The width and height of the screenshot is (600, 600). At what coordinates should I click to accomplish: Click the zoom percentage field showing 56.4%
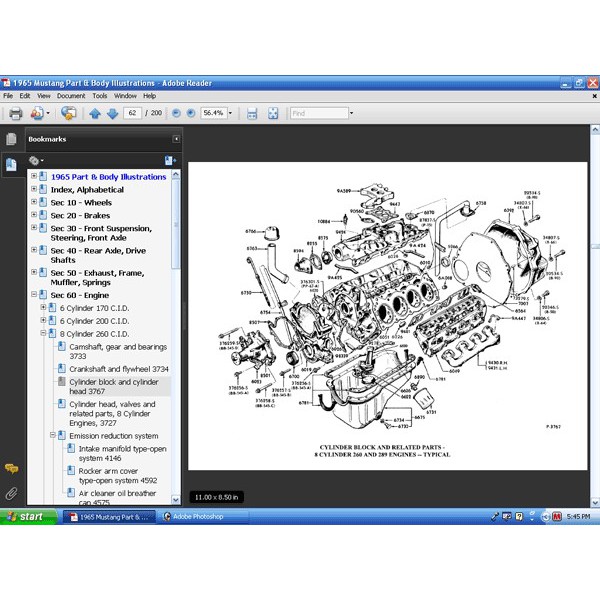(x=214, y=113)
